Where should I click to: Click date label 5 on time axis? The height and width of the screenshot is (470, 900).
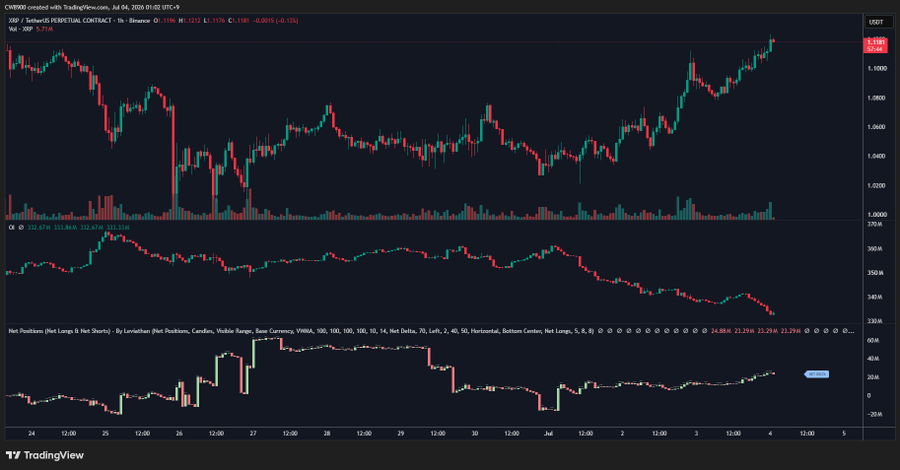(x=844, y=433)
